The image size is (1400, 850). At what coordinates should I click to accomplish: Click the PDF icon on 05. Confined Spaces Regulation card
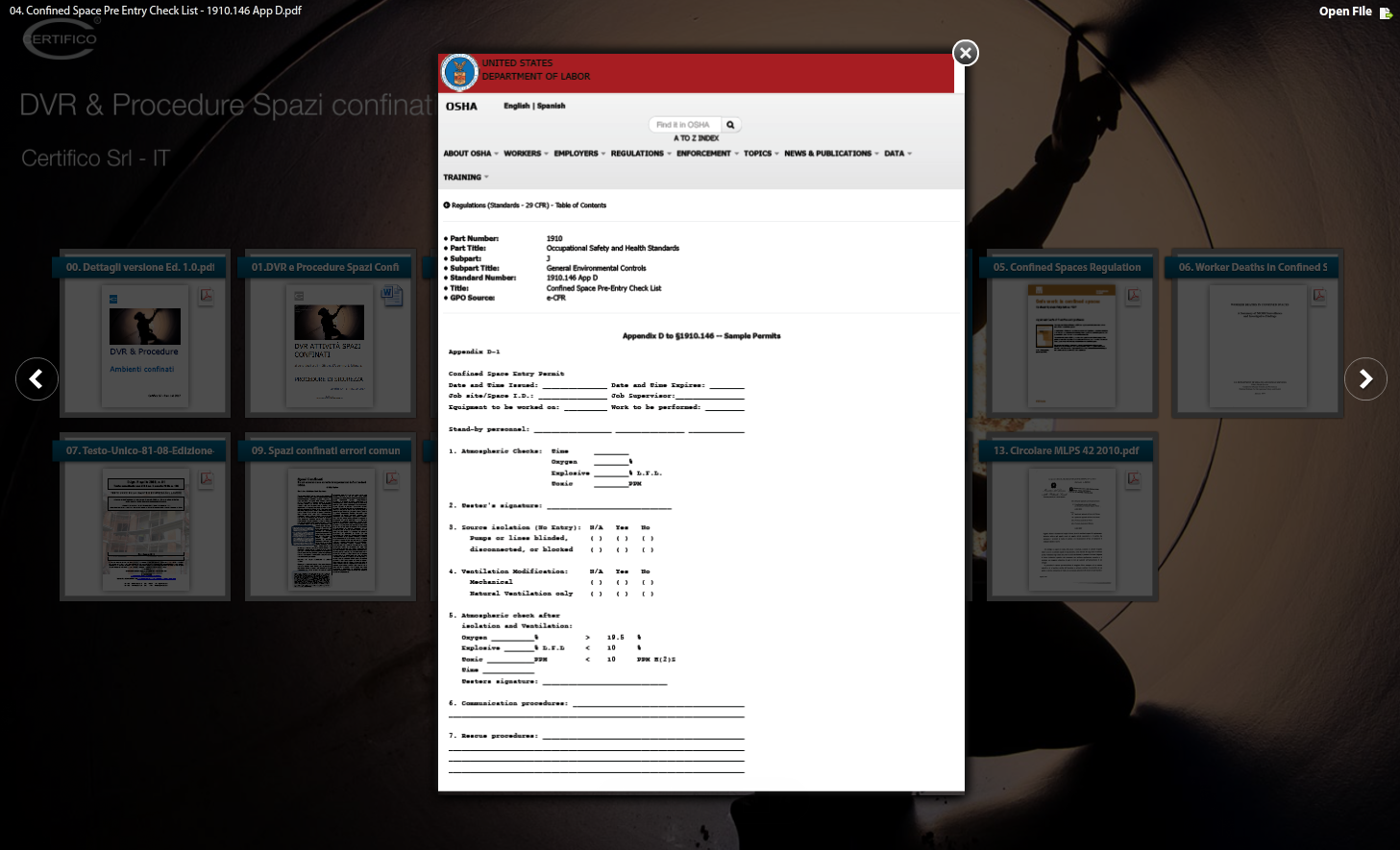pos(1134,296)
